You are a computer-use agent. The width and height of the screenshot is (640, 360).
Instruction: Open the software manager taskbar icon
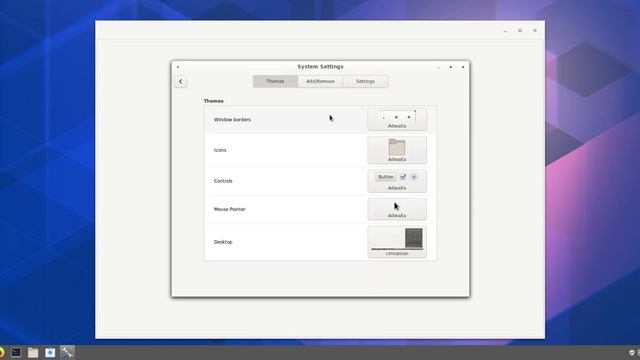(x=50, y=352)
